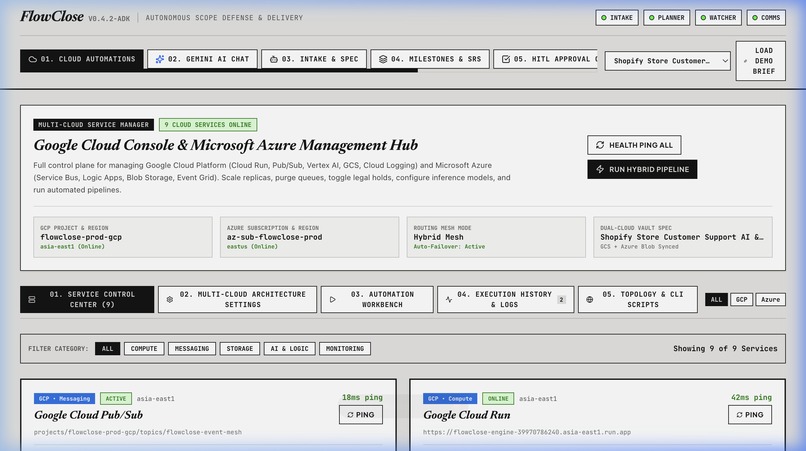Image resolution: width=806 pixels, height=451 pixels.
Task: Filter category by COMPUTE
Action: click(144, 349)
